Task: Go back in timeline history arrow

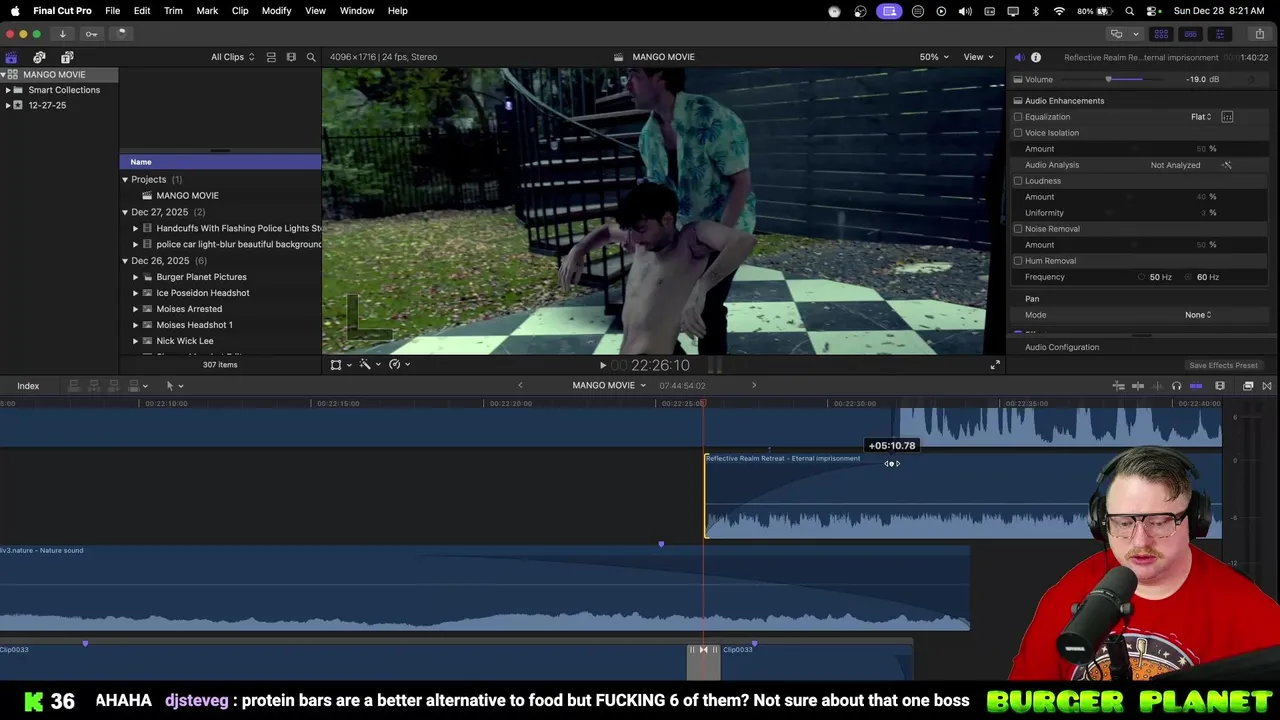Action: [x=520, y=386]
